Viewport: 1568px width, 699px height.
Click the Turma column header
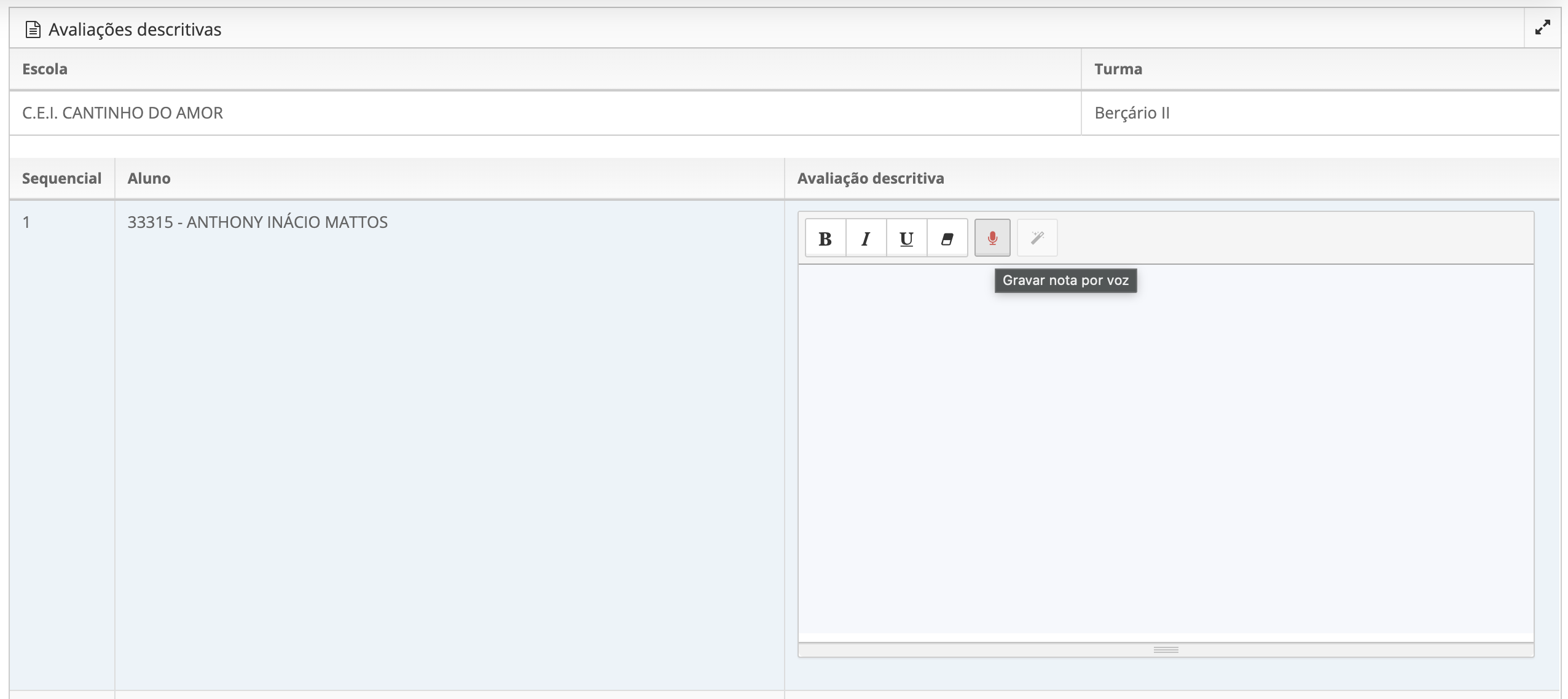[1118, 69]
